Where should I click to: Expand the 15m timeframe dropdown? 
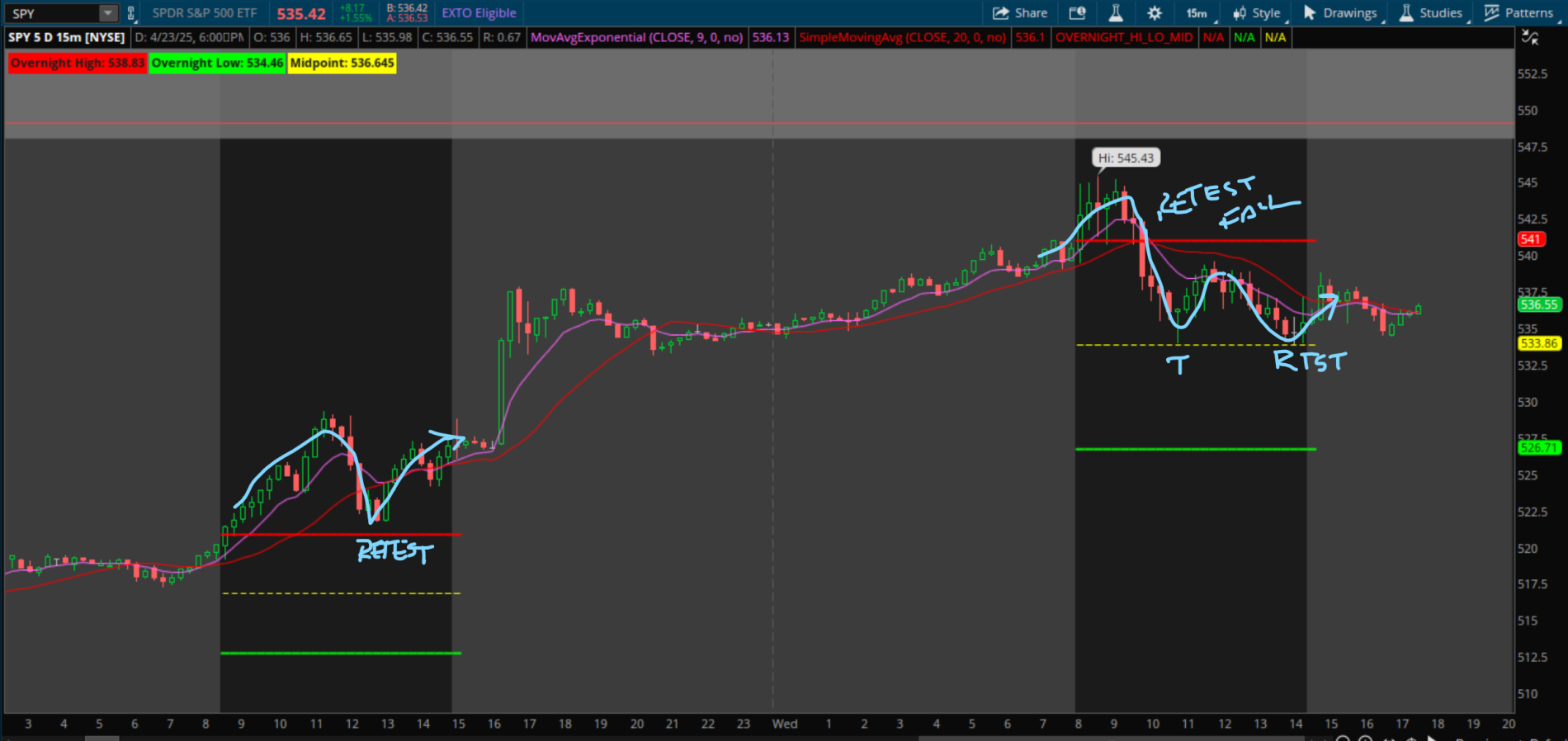[x=1197, y=13]
